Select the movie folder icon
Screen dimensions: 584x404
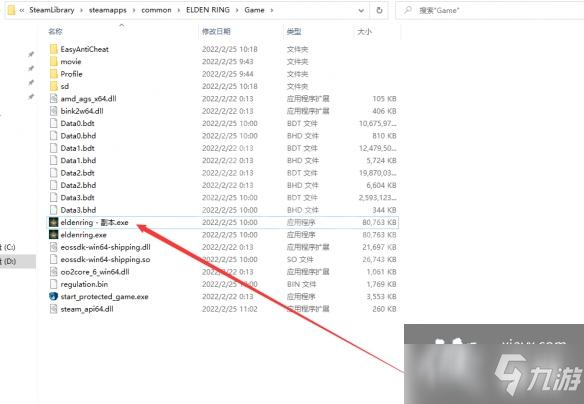click(x=54, y=61)
